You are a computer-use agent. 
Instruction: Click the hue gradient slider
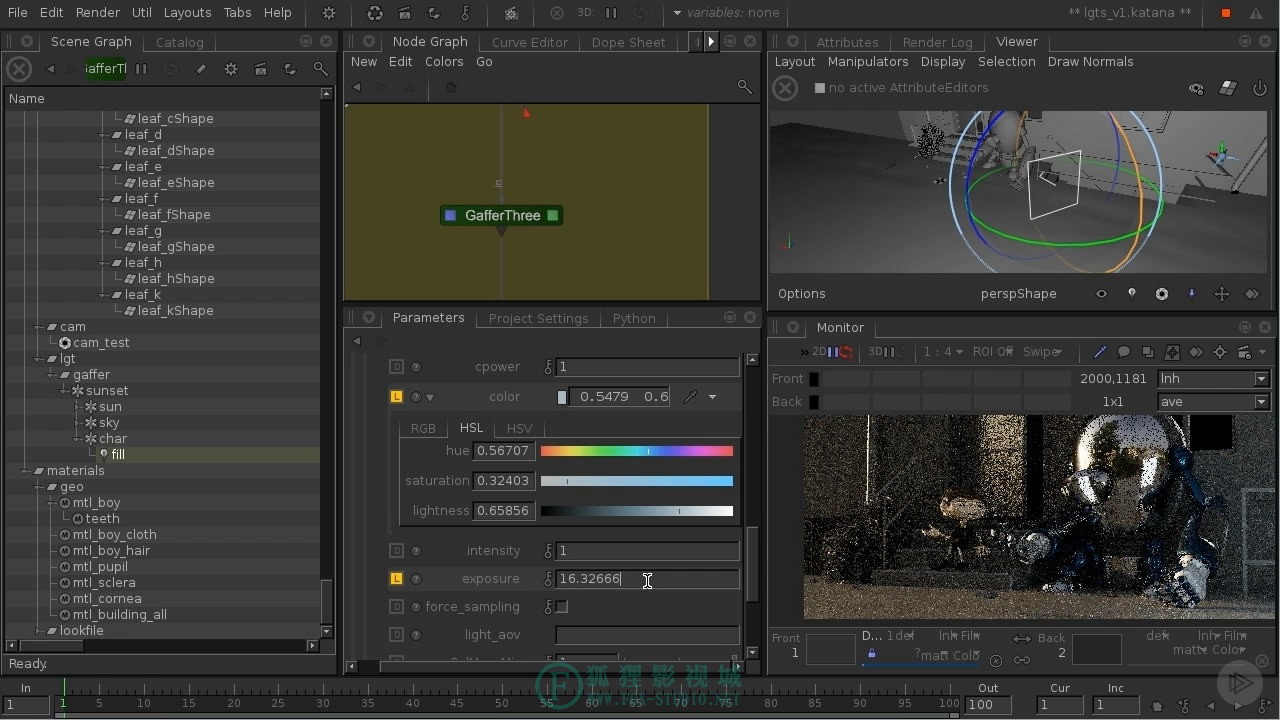[637, 451]
